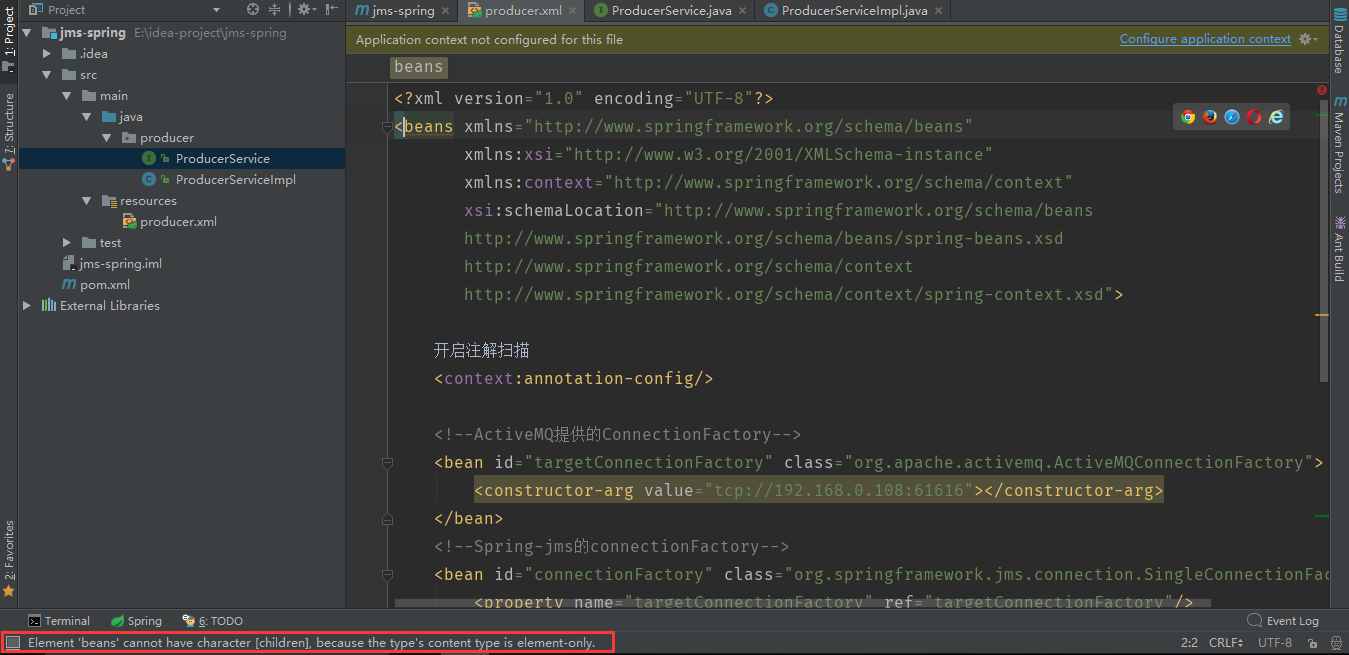Screen dimensions: 1349x655
Task: Open the application context gear menu
Action: point(1307,39)
